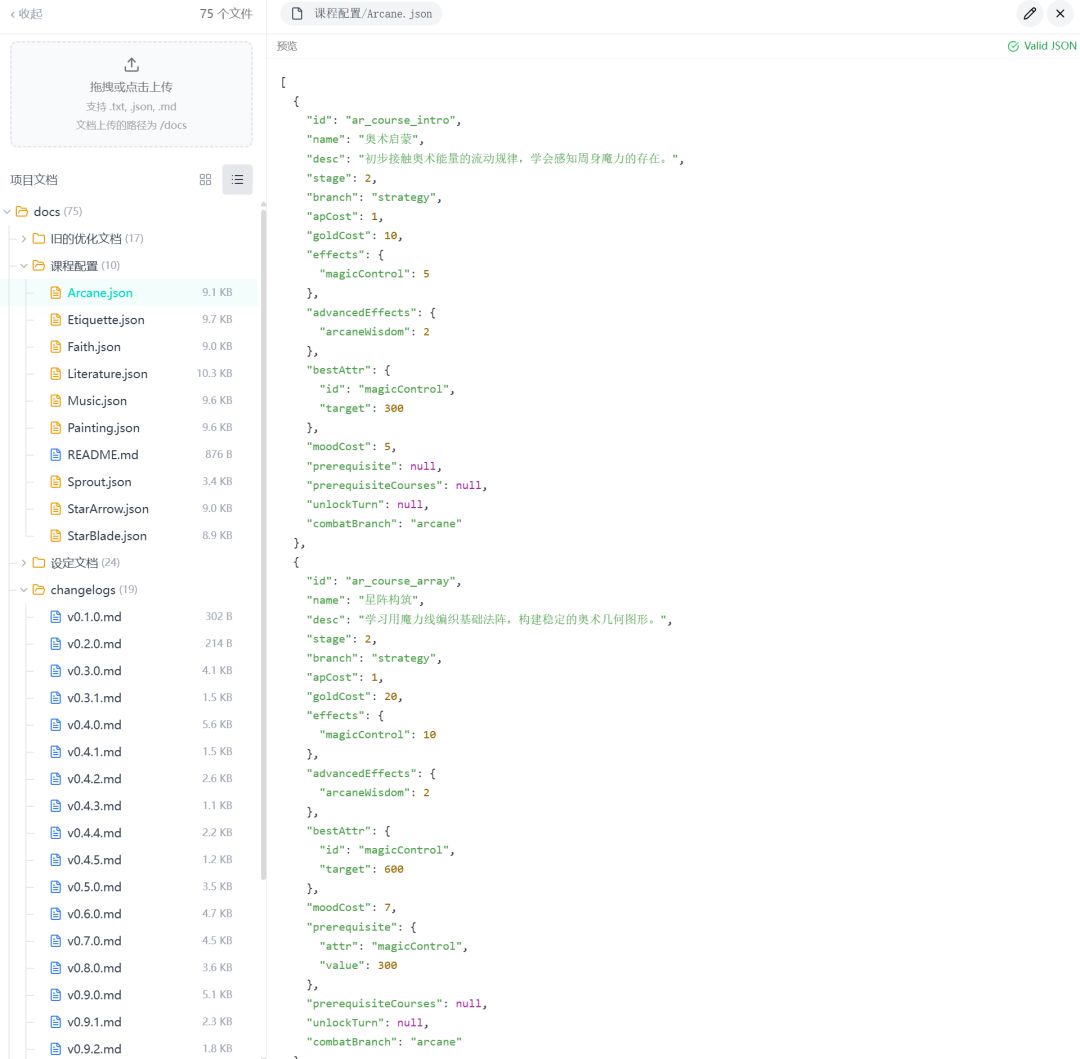
Task: Click the v0.4.3.md document icon
Action: click(x=56, y=805)
